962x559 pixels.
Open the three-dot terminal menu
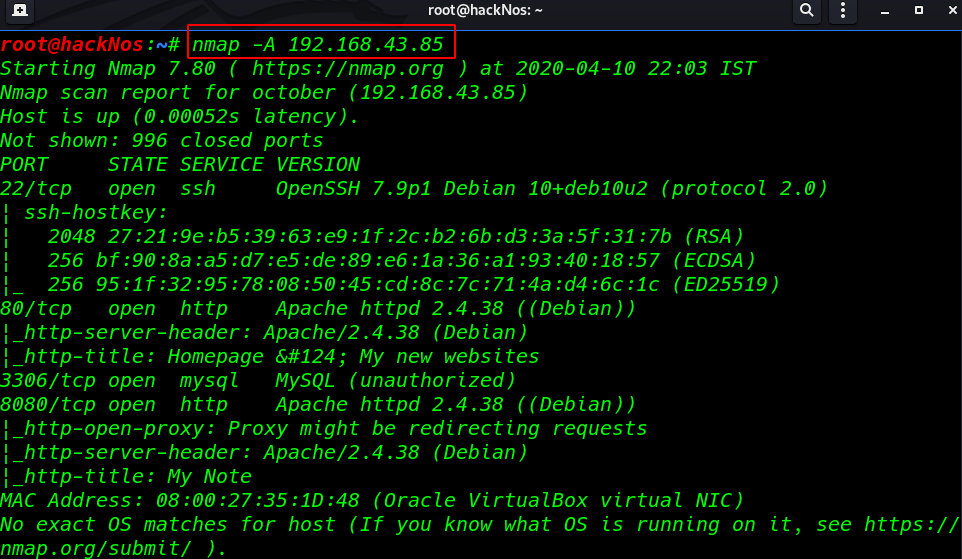(843, 10)
